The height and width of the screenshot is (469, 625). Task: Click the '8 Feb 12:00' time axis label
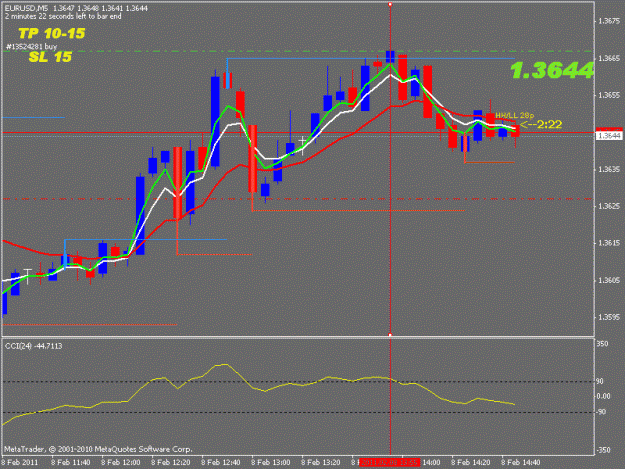(121, 463)
